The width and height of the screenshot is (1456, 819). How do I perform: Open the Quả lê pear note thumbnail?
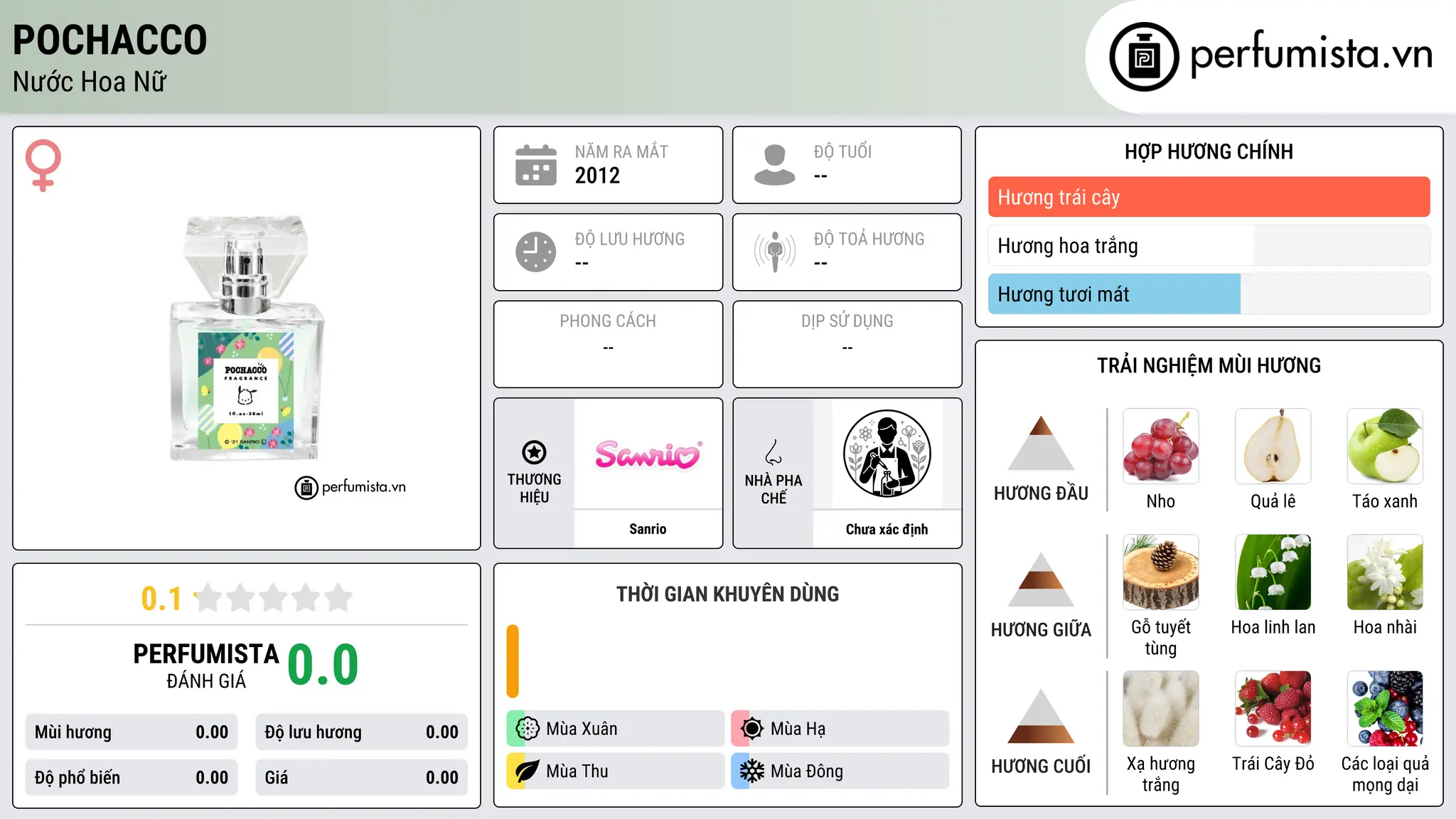1273,446
